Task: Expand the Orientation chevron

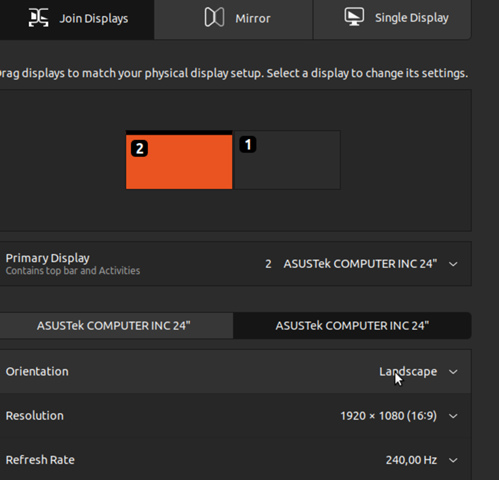Action: coord(453,372)
